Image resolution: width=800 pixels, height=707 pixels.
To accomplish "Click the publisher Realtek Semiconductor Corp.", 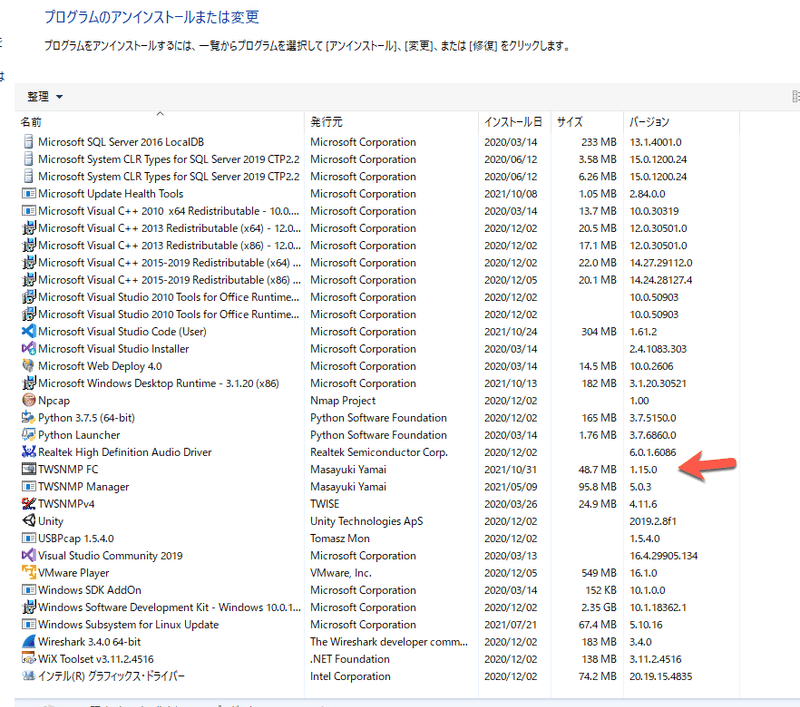I will click(x=379, y=452).
